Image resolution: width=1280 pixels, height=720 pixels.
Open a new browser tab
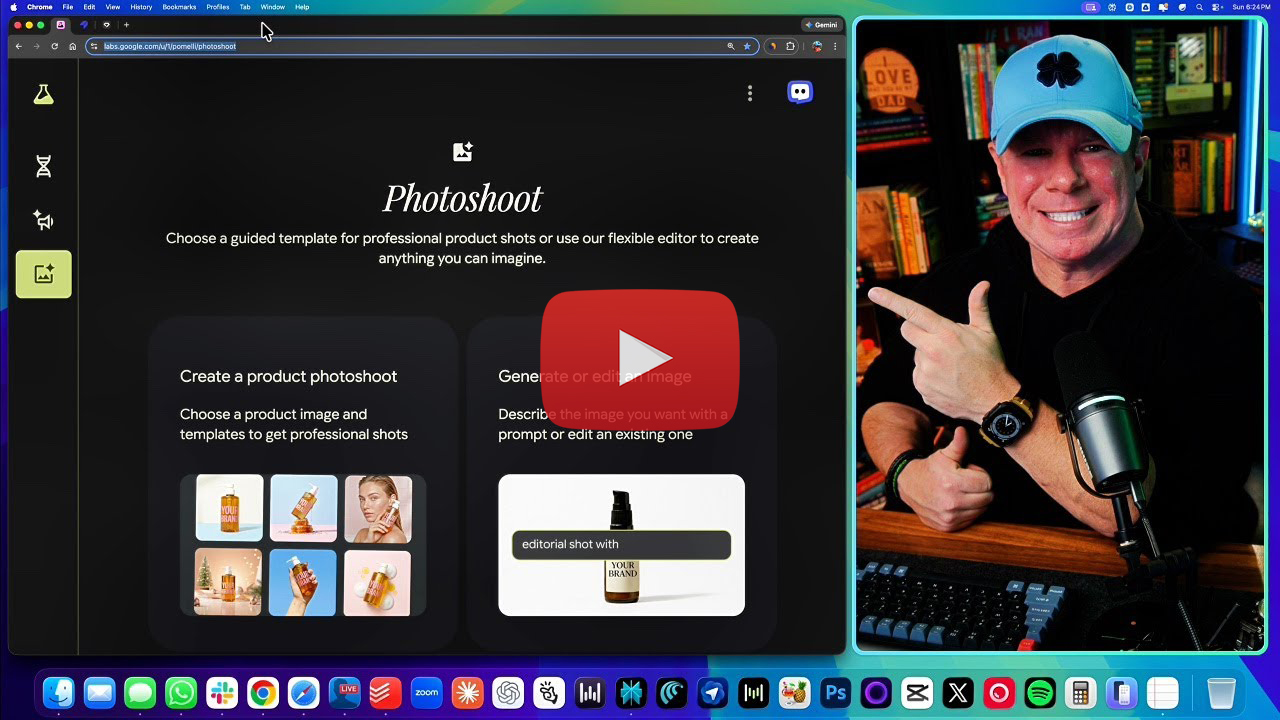[126, 25]
